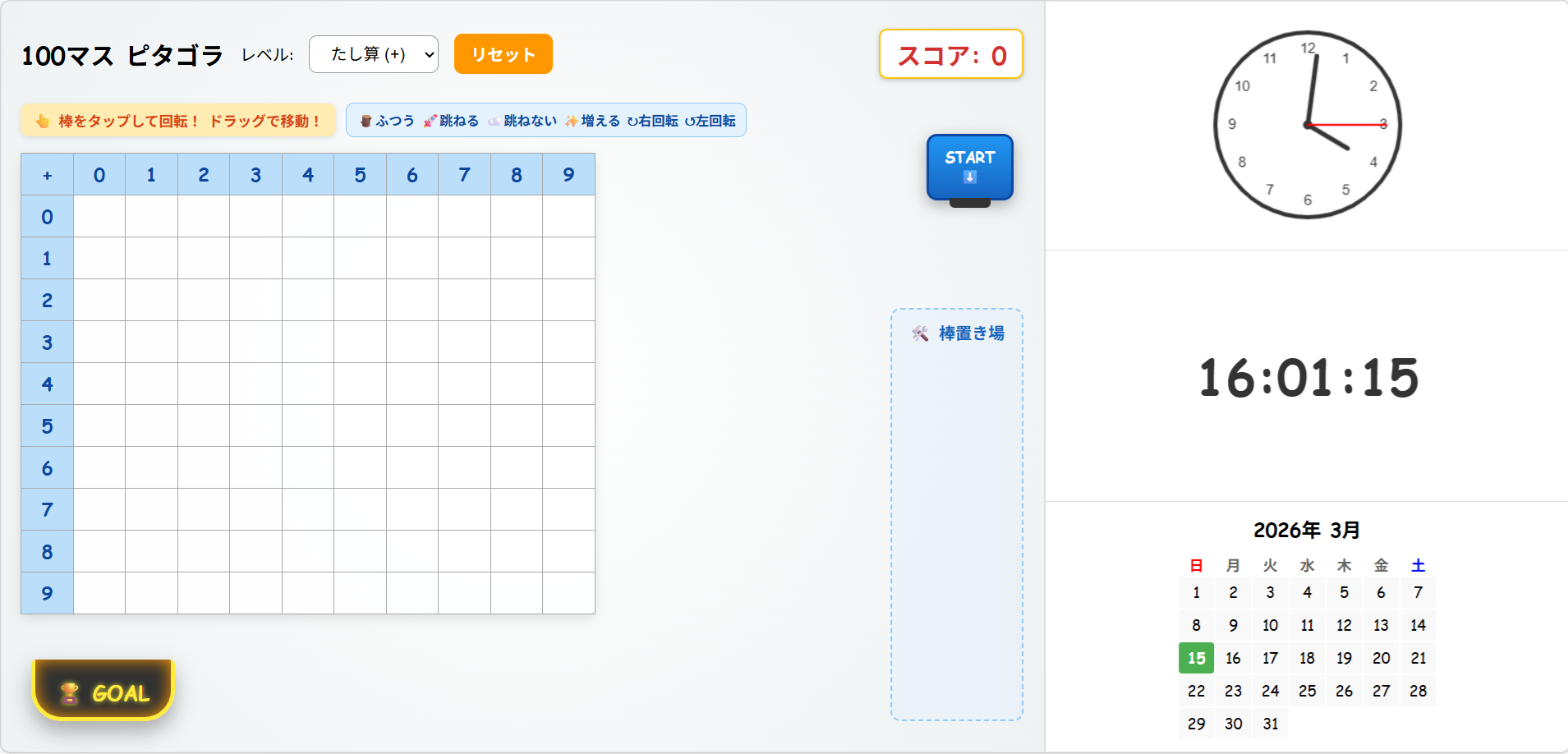Click the スコア display box
Screen dimensions: 1568x754
click(950, 54)
